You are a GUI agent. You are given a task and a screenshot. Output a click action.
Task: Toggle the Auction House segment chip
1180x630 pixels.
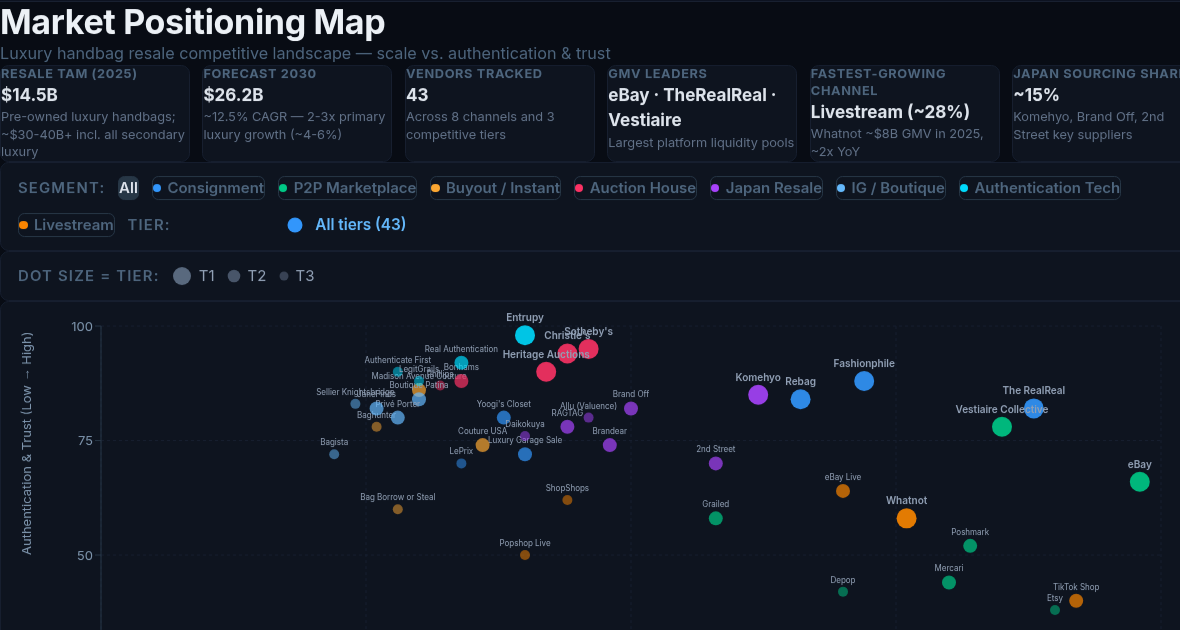point(635,188)
